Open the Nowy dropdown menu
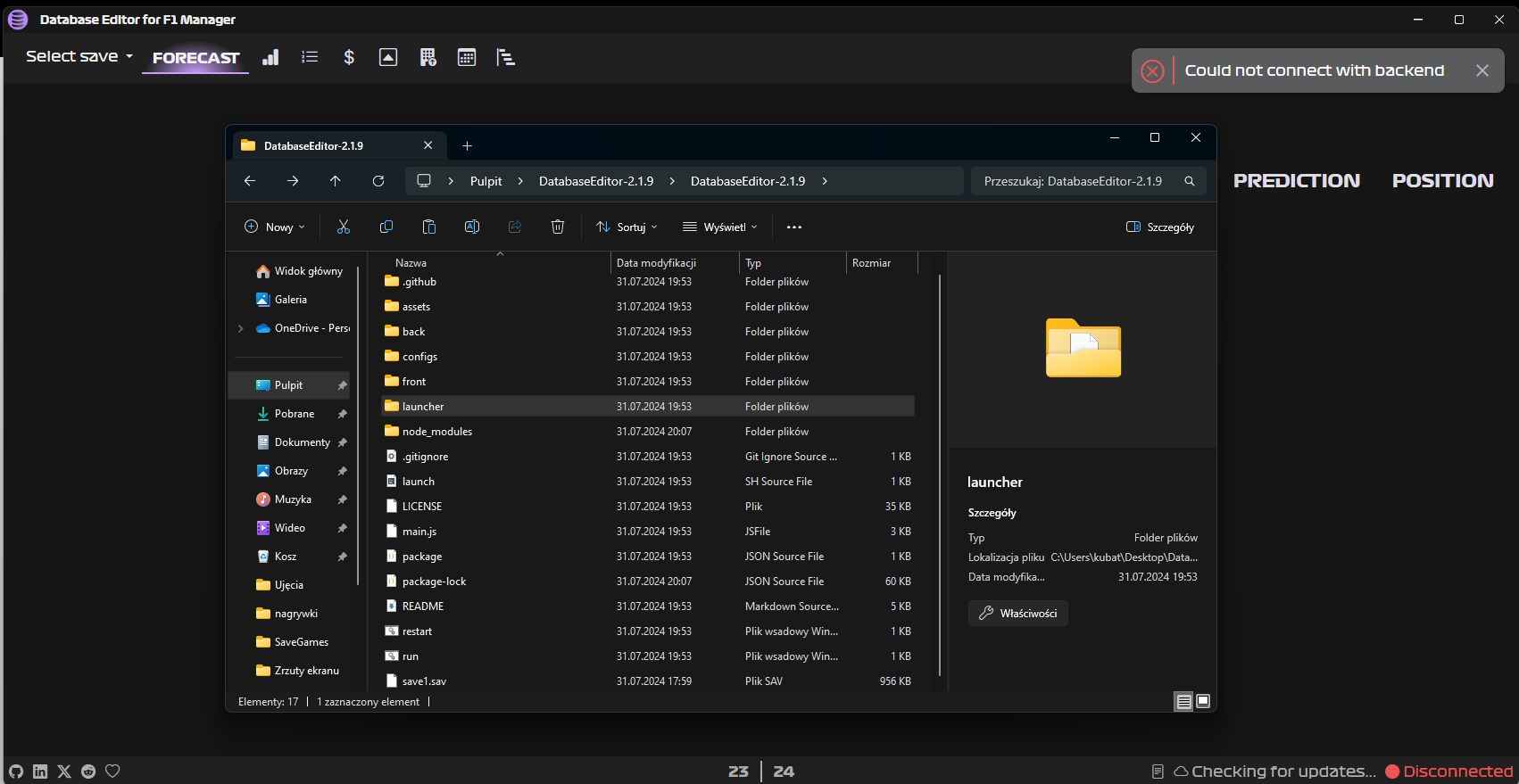1519x784 pixels. (x=275, y=227)
